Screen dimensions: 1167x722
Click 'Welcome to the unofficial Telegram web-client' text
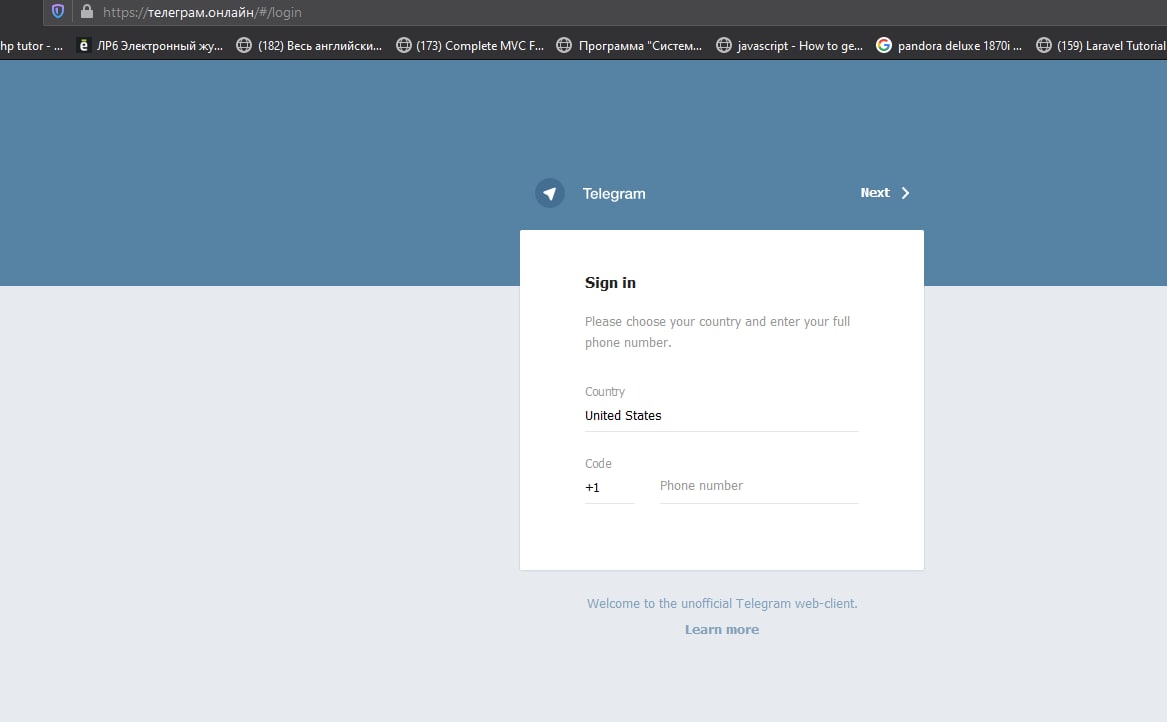tap(722, 604)
